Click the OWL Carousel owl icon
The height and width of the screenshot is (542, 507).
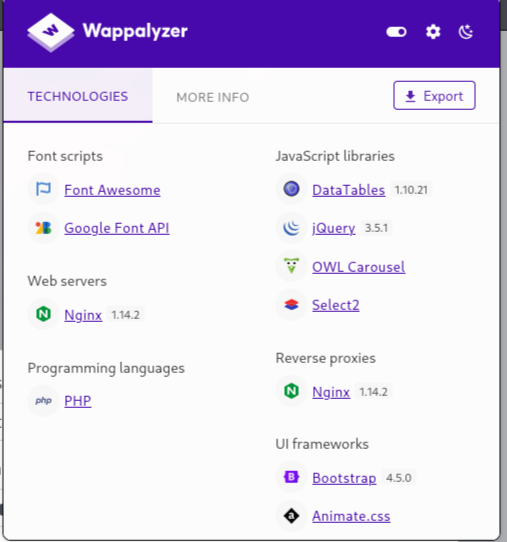291,266
